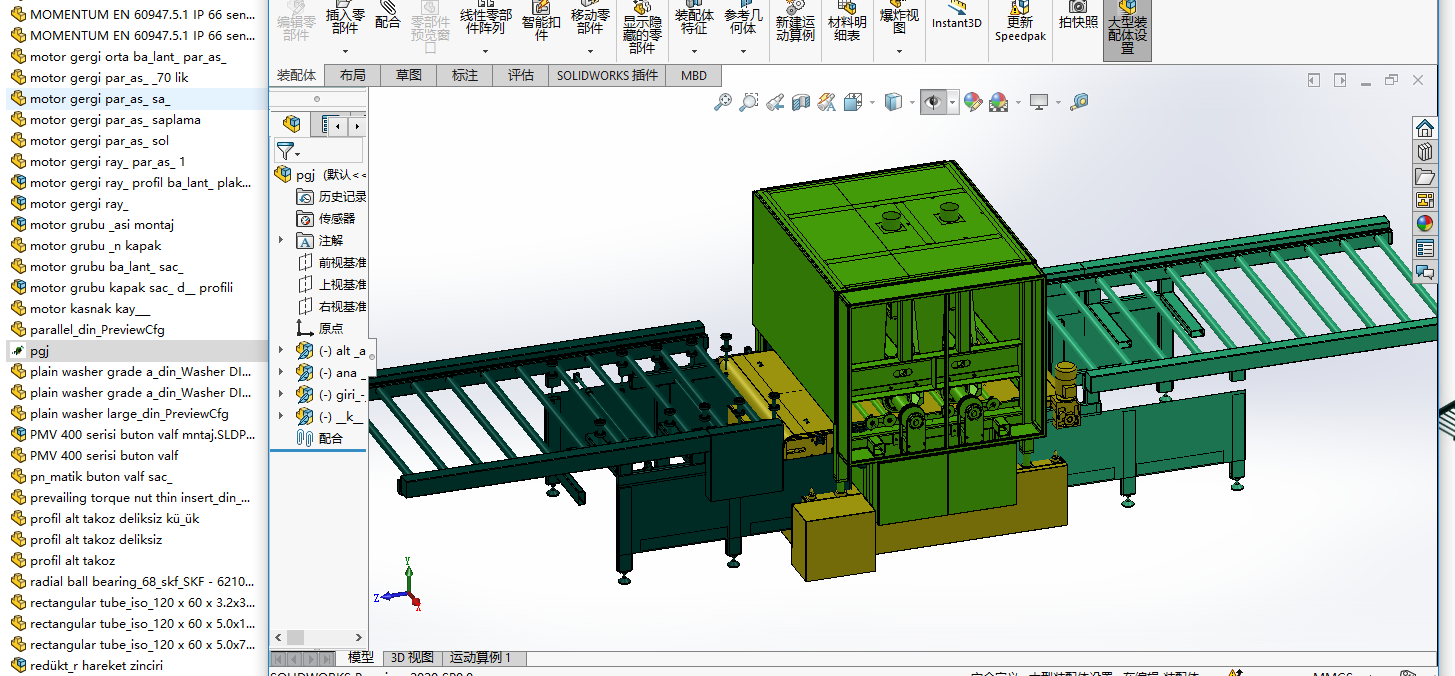Click the Edit Appearance color ball icon
Screen dimensions: 1455x676
[973, 102]
